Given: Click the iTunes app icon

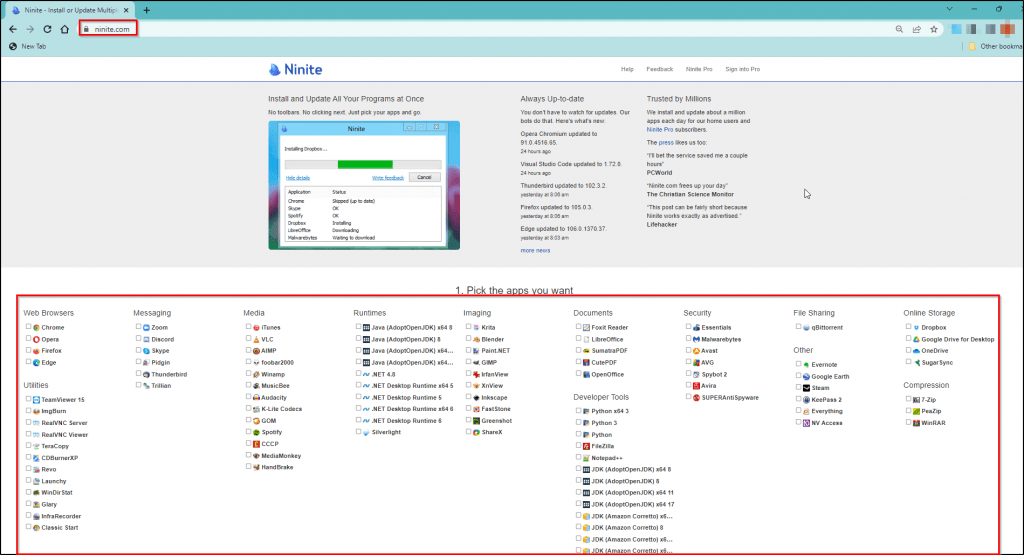Looking at the screenshot, I should (257, 328).
